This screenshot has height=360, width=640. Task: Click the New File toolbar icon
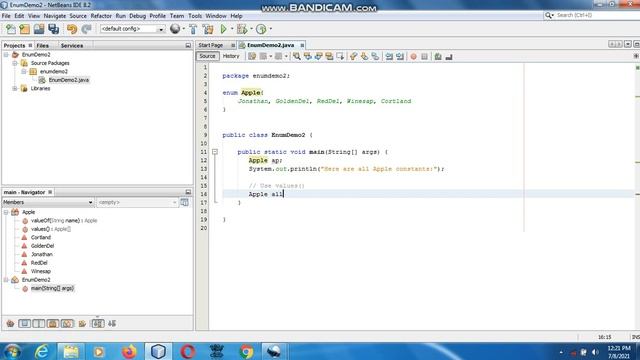click(11, 29)
